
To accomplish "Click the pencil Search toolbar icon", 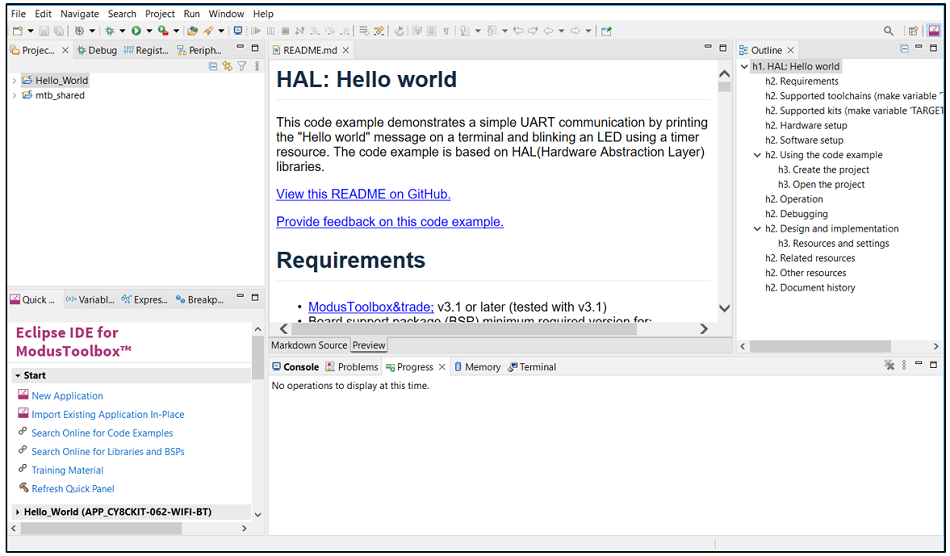I will pos(208,31).
